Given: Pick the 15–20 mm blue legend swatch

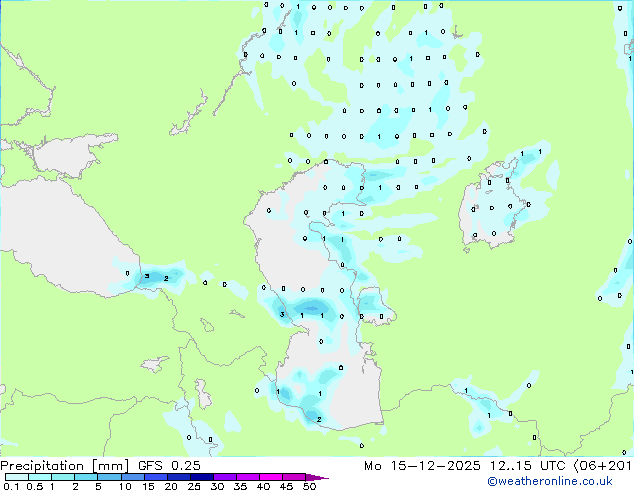Looking at the screenshot, I should click(x=156, y=477).
